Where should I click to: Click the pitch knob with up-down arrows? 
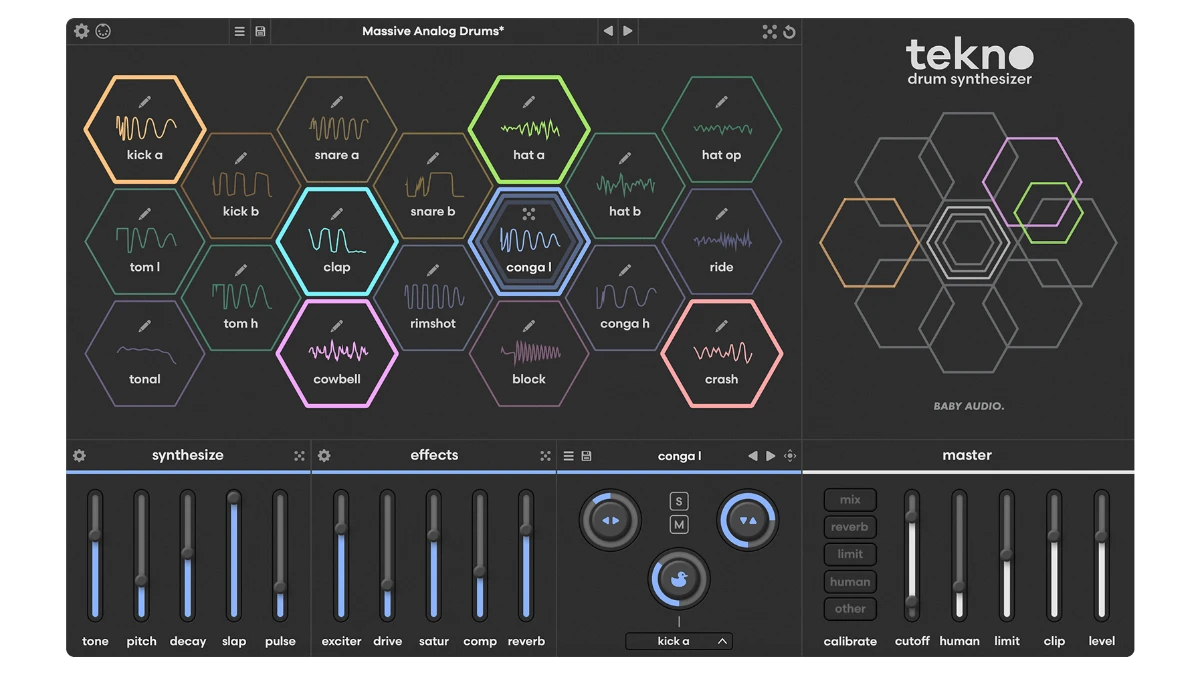(x=748, y=520)
